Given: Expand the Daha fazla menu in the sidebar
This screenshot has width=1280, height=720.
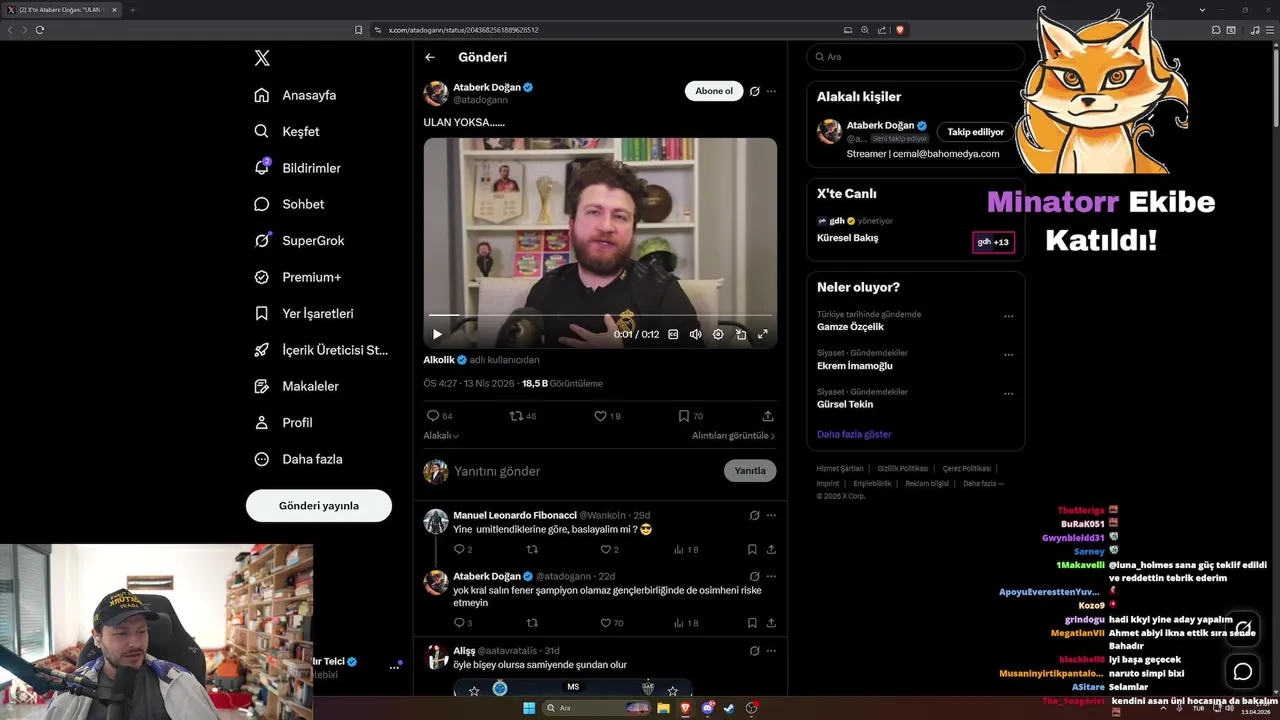Looking at the screenshot, I should (298, 459).
